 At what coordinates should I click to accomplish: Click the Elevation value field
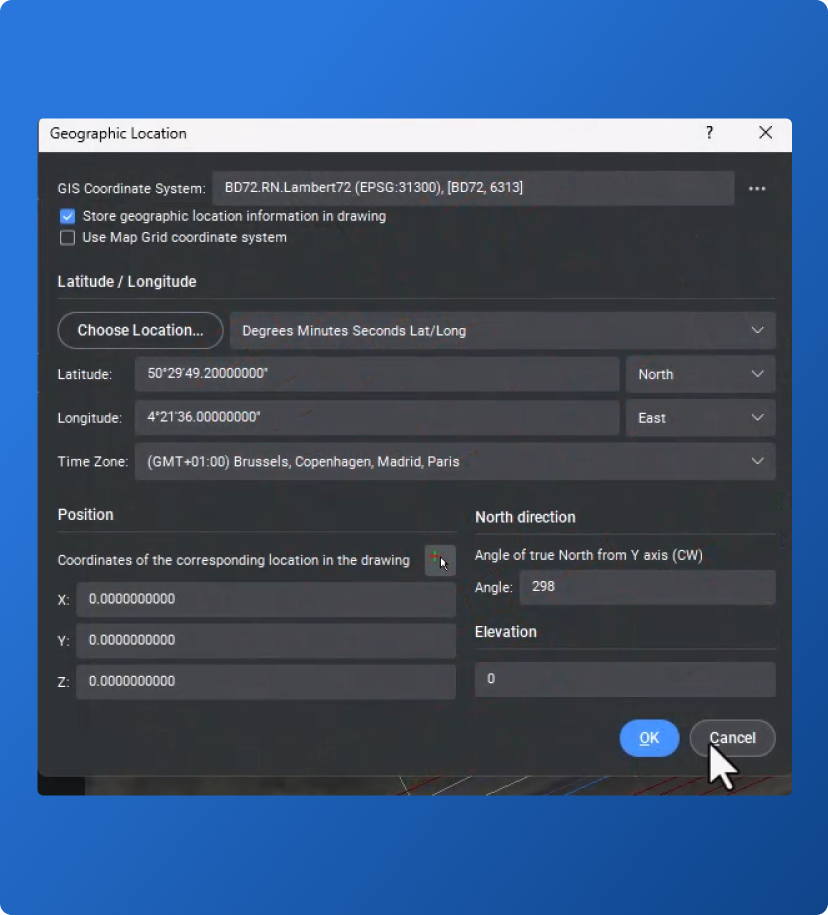[624, 679]
